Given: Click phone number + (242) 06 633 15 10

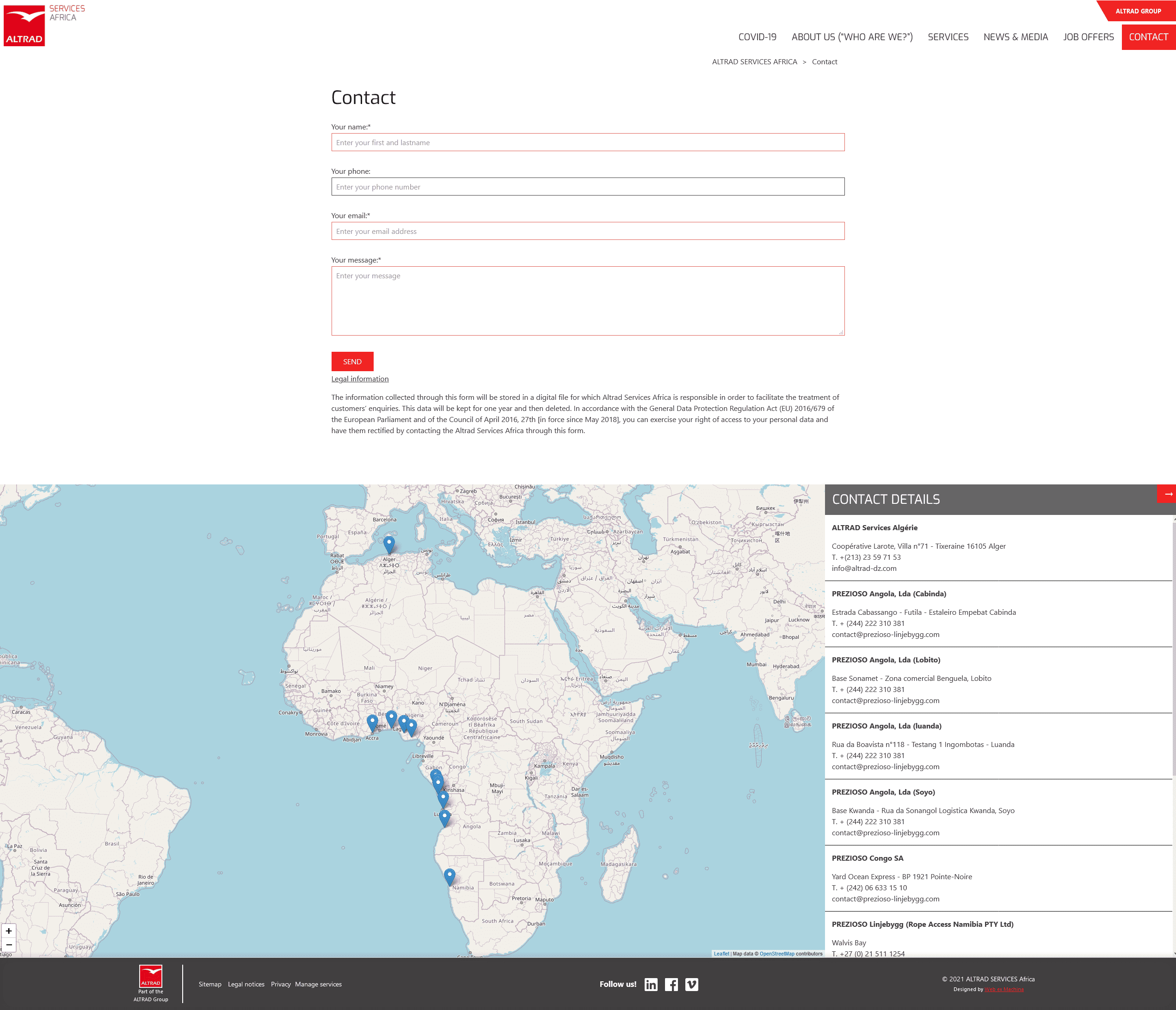Looking at the screenshot, I should pos(874,888).
